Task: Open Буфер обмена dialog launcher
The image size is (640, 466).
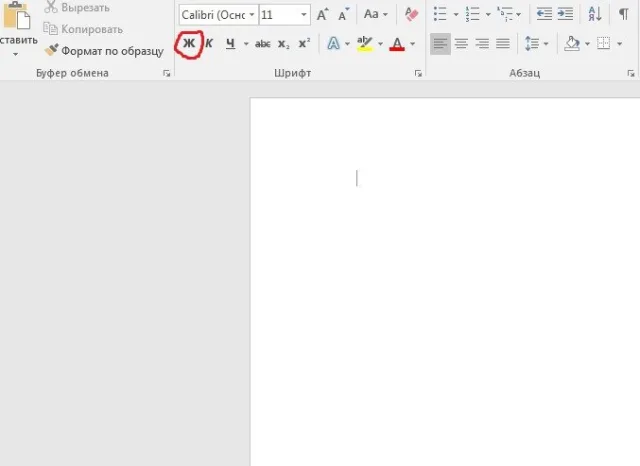Action: (x=167, y=73)
